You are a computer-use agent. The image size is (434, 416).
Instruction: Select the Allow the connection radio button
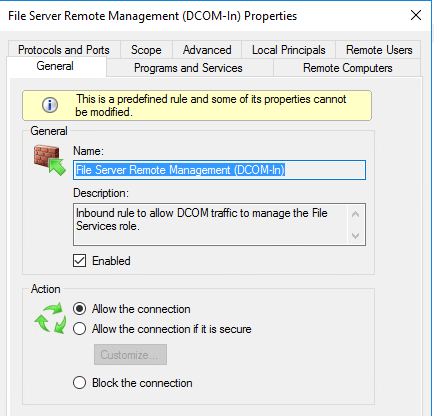(80, 309)
